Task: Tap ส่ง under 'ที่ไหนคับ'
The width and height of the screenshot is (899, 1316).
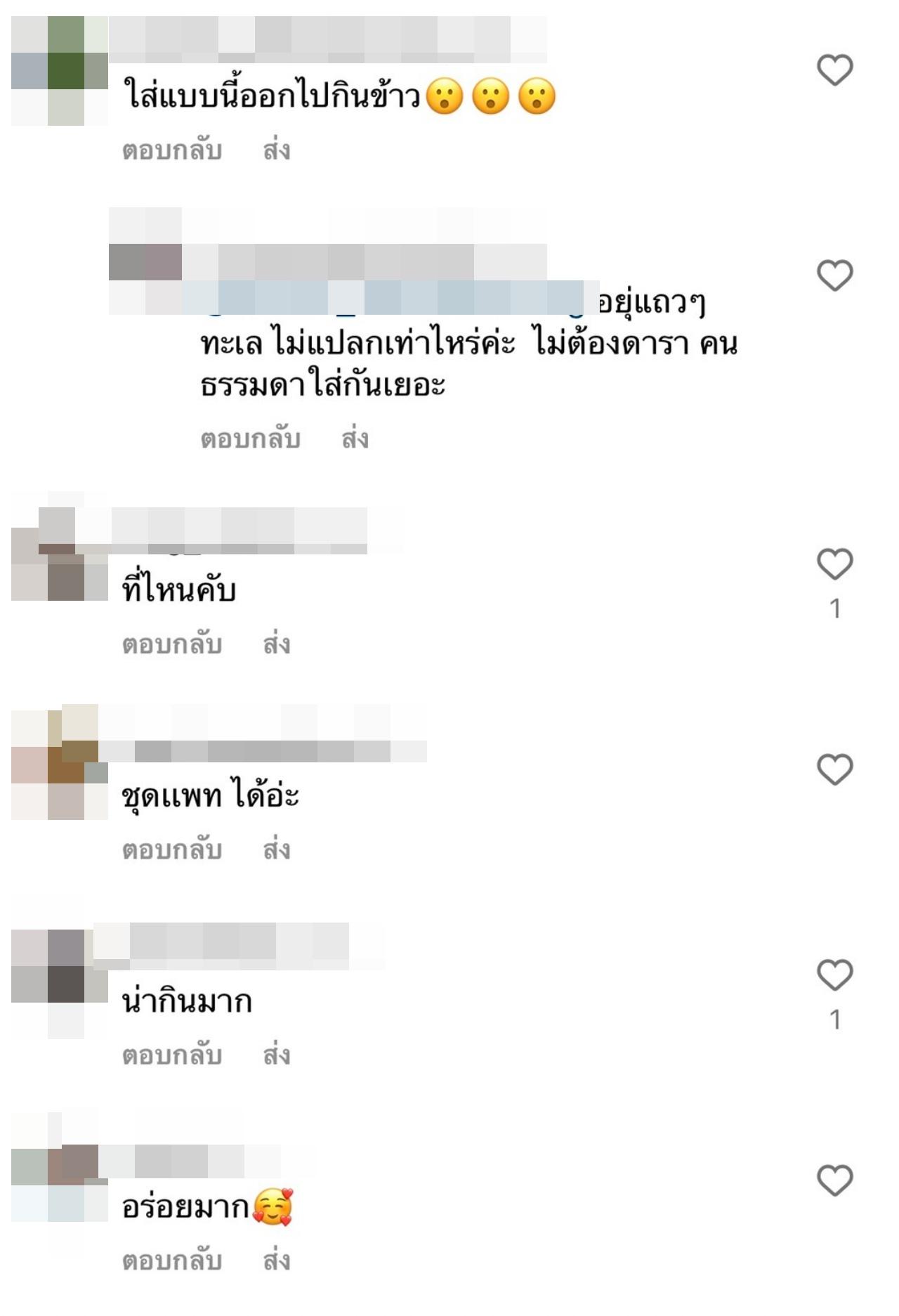Action: pyautogui.click(x=277, y=644)
